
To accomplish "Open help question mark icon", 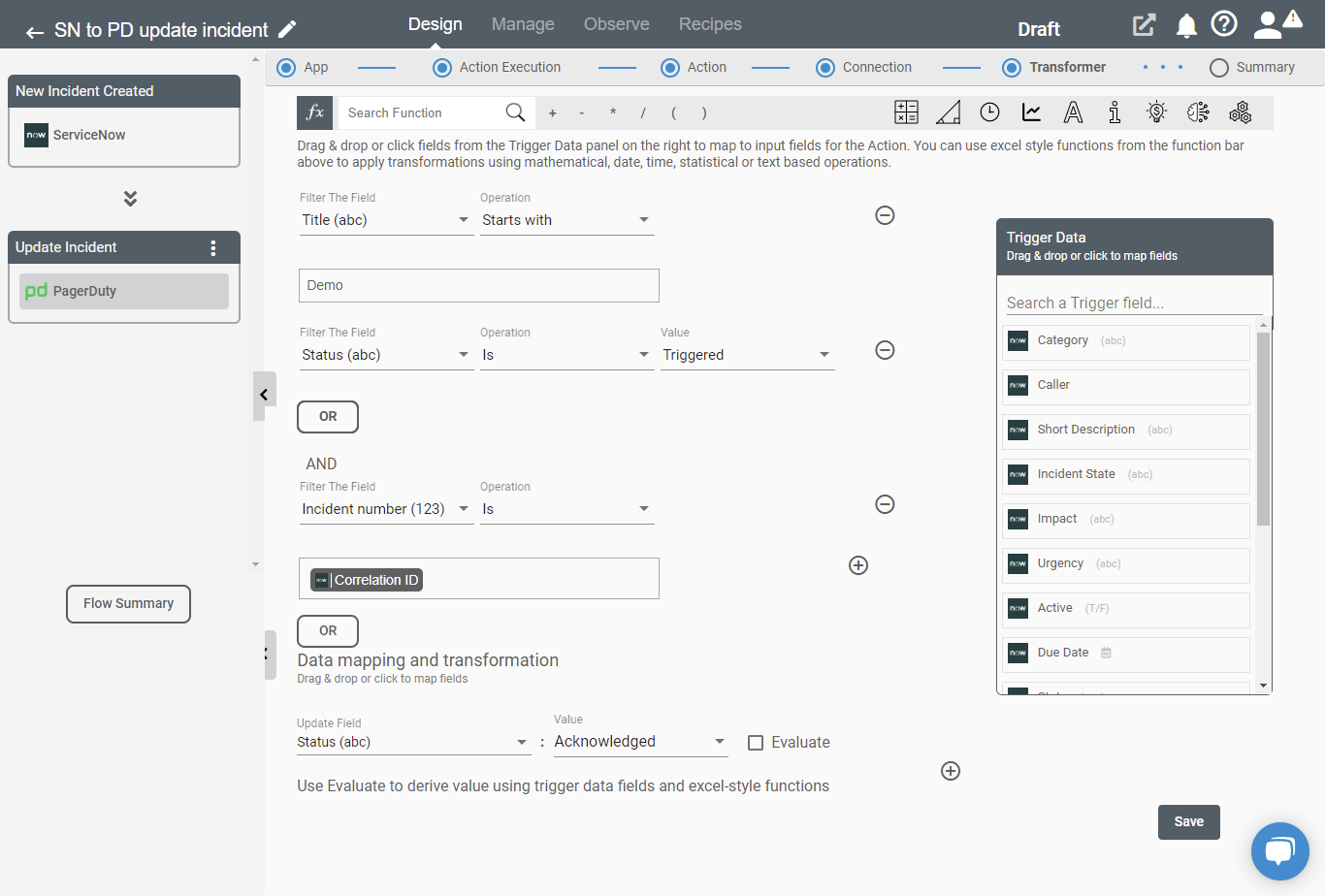I will tap(1225, 24).
